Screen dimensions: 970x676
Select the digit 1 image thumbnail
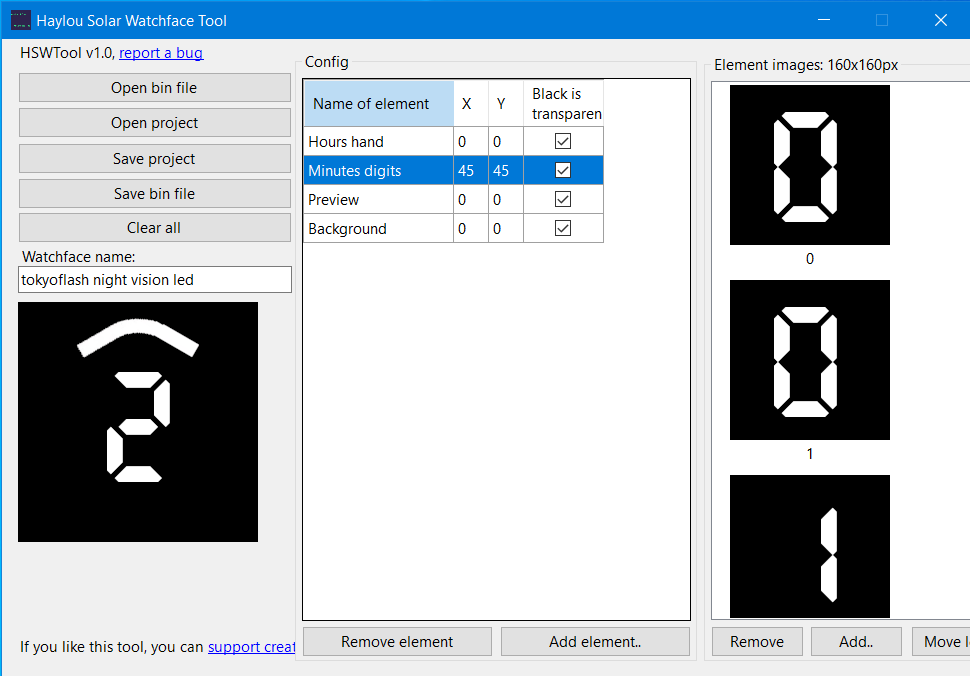pos(810,546)
